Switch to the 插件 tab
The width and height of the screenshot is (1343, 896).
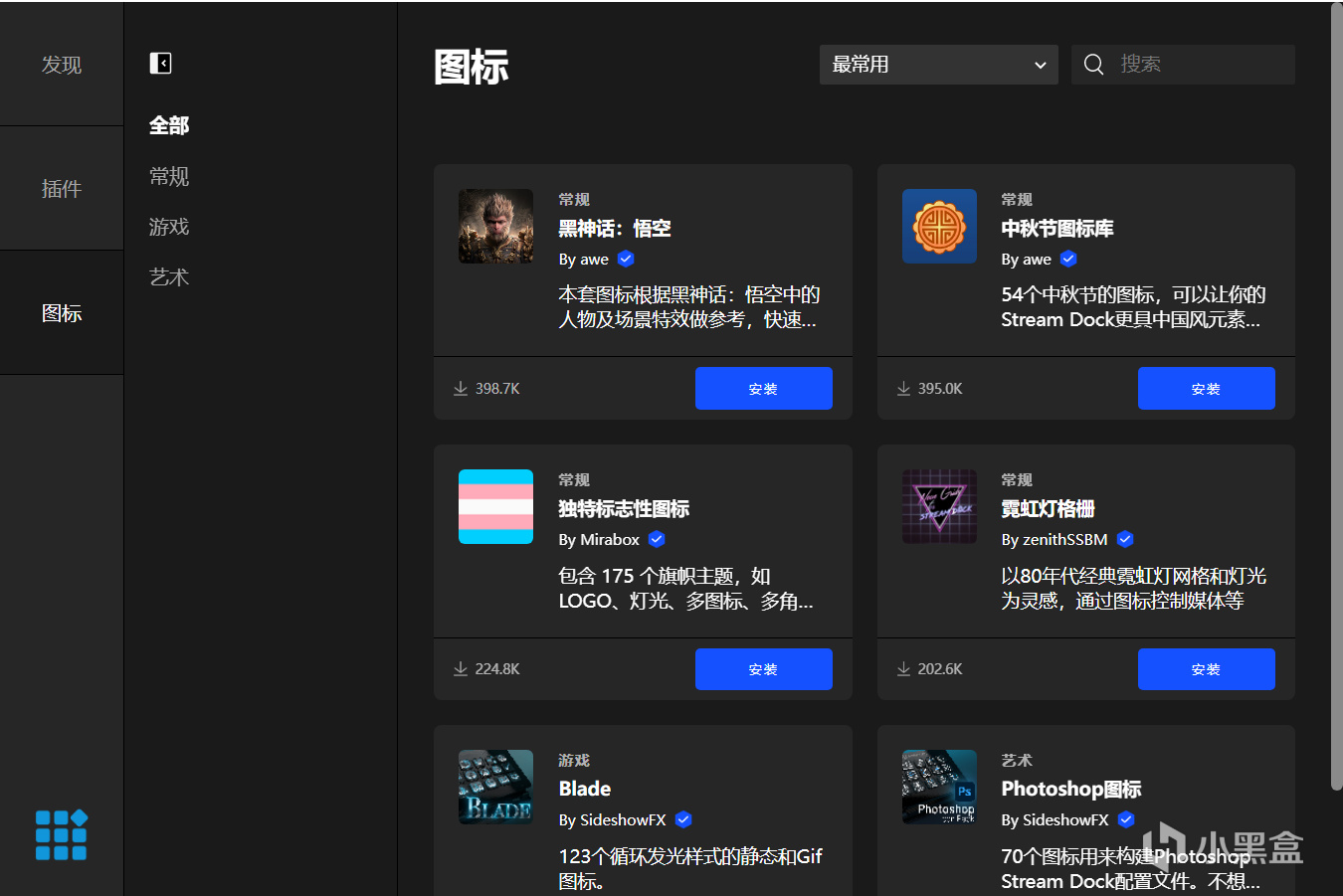coord(62,189)
